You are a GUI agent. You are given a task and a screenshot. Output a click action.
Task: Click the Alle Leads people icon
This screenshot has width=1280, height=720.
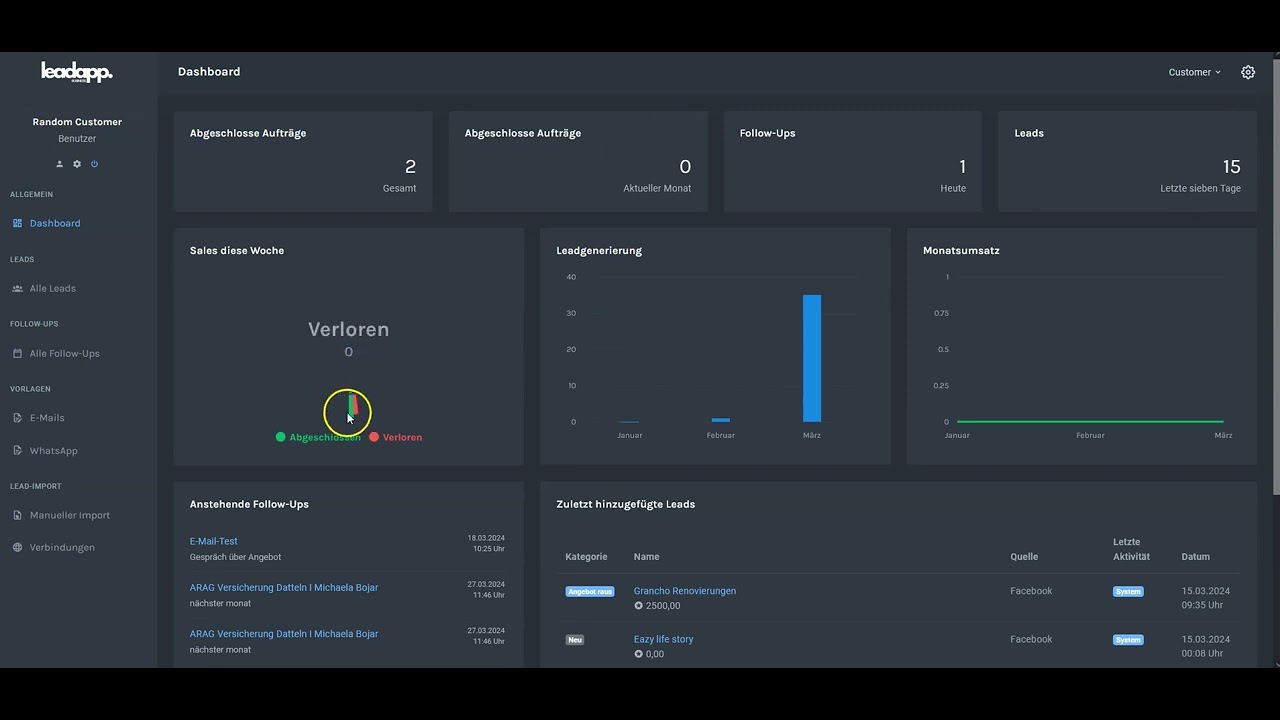17,288
